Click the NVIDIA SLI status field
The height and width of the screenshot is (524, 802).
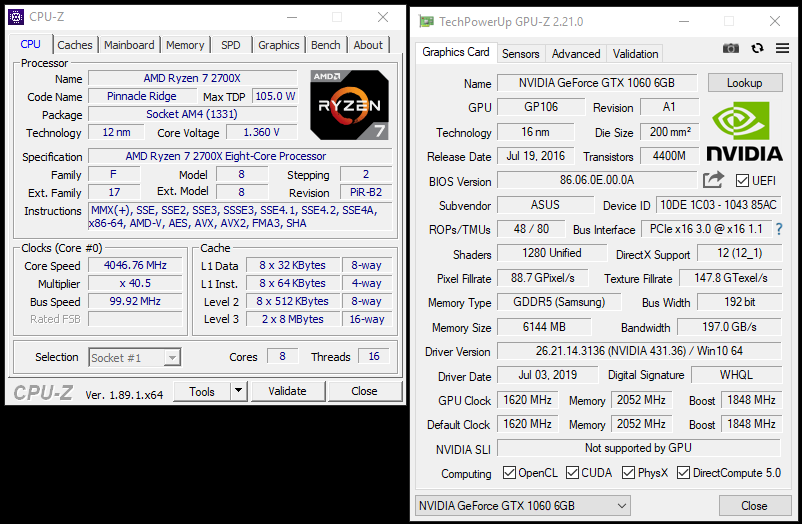point(638,448)
